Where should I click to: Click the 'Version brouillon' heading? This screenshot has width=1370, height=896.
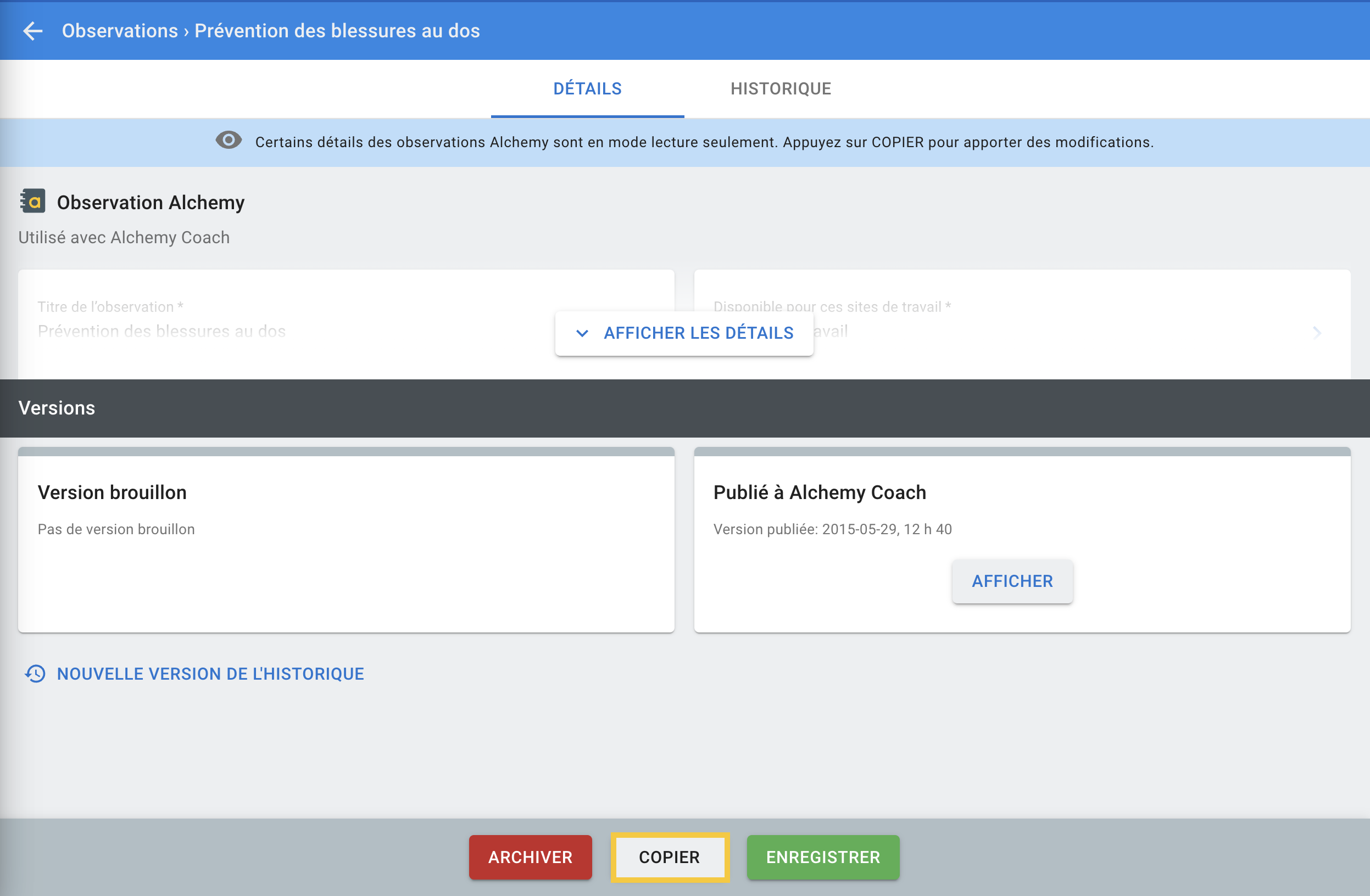[x=112, y=492]
